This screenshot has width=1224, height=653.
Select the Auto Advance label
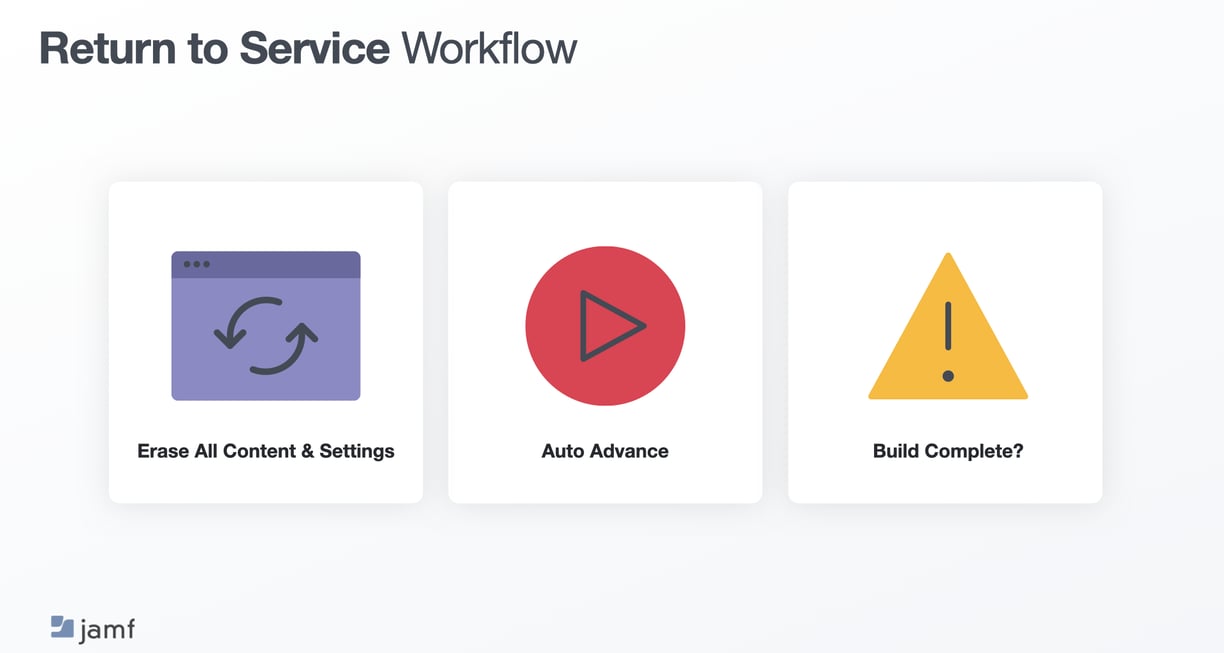tap(605, 451)
